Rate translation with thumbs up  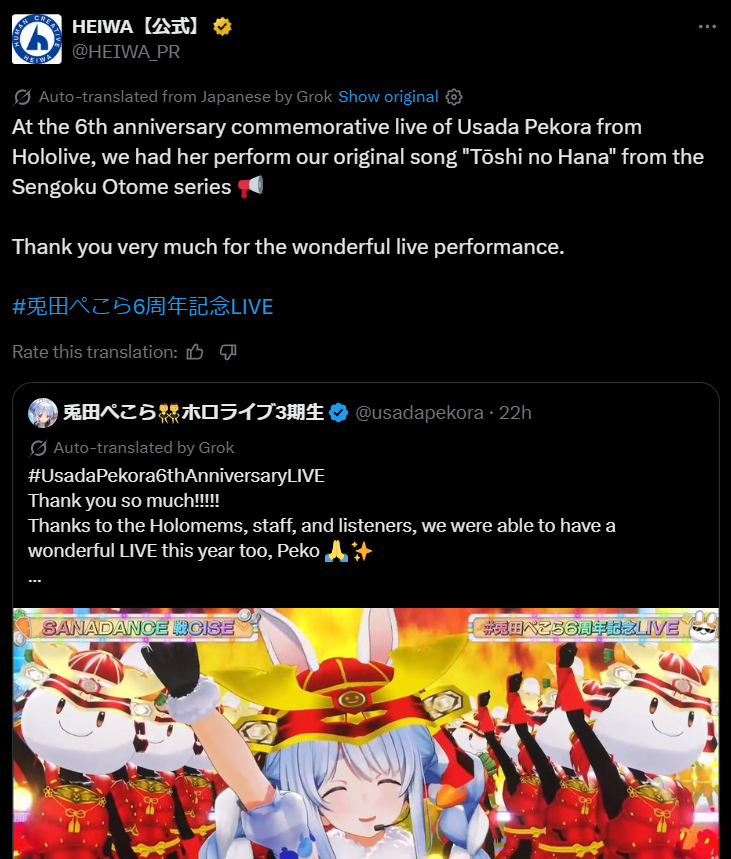pos(195,352)
